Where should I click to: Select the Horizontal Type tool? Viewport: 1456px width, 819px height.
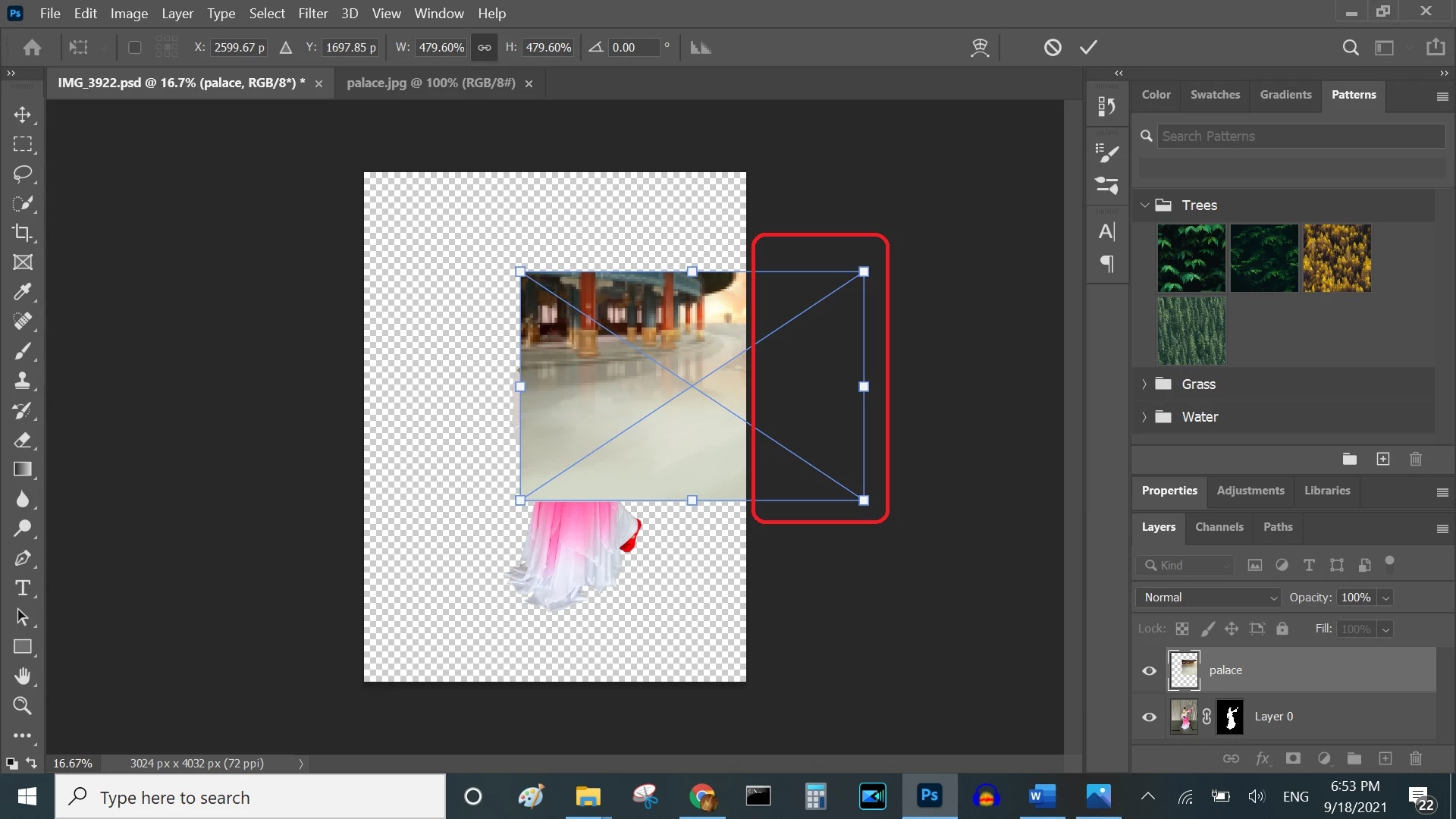pyautogui.click(x=23, y=588)
